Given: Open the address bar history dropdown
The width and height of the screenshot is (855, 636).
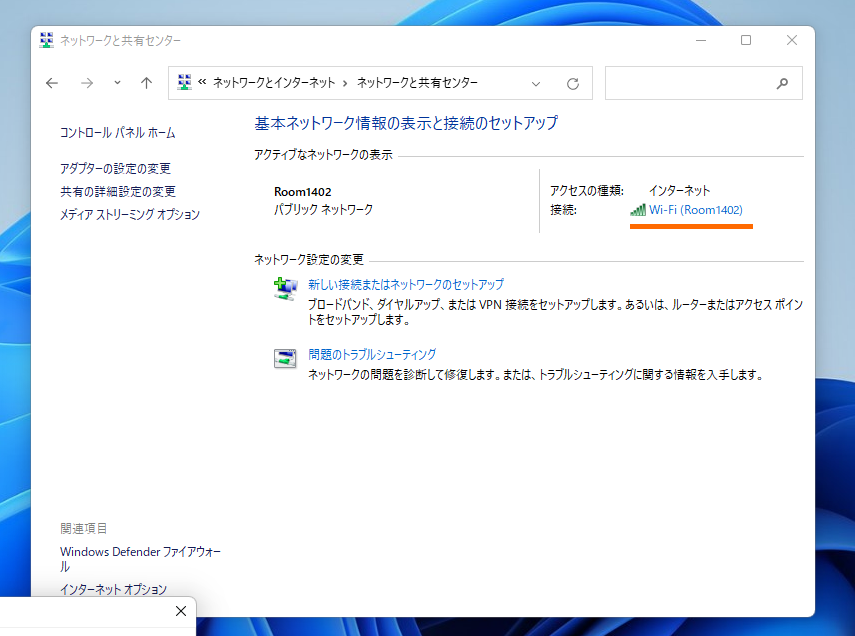Looking at the screenshot, I should pos(536,83).
